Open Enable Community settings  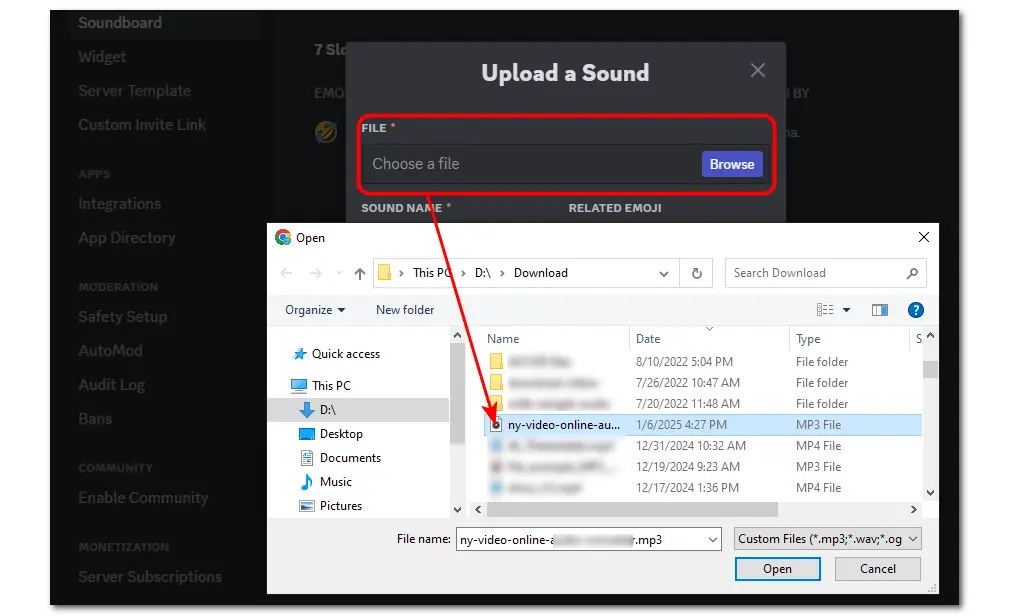[x=143, y=497]
